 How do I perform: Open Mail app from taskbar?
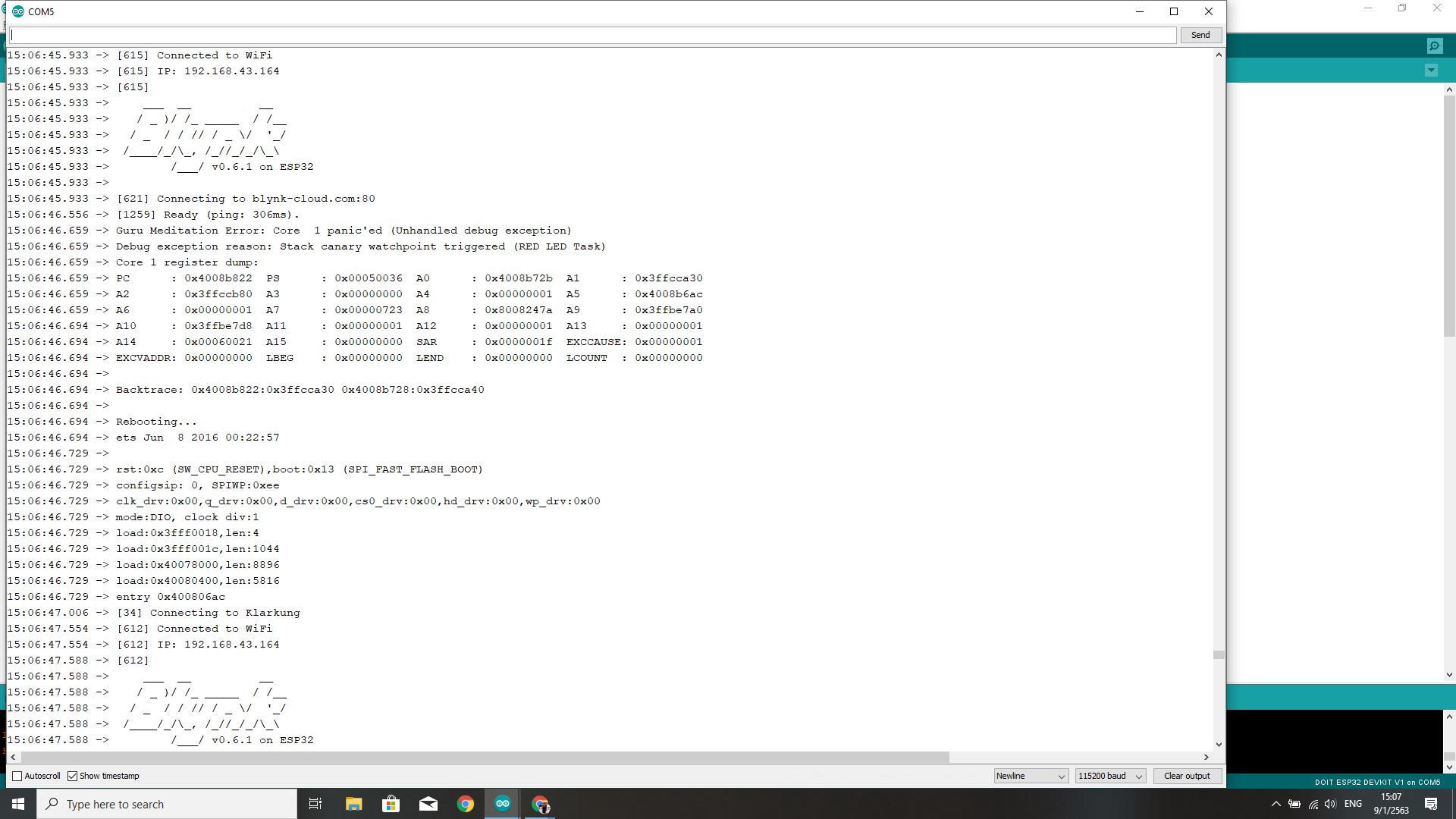tap(428, 804)
